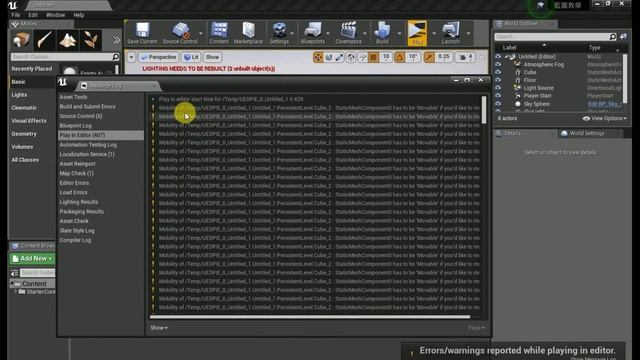640x360 pixels.
Task: Toggle visibility of Light Source actor
Action: click(498, 88)
